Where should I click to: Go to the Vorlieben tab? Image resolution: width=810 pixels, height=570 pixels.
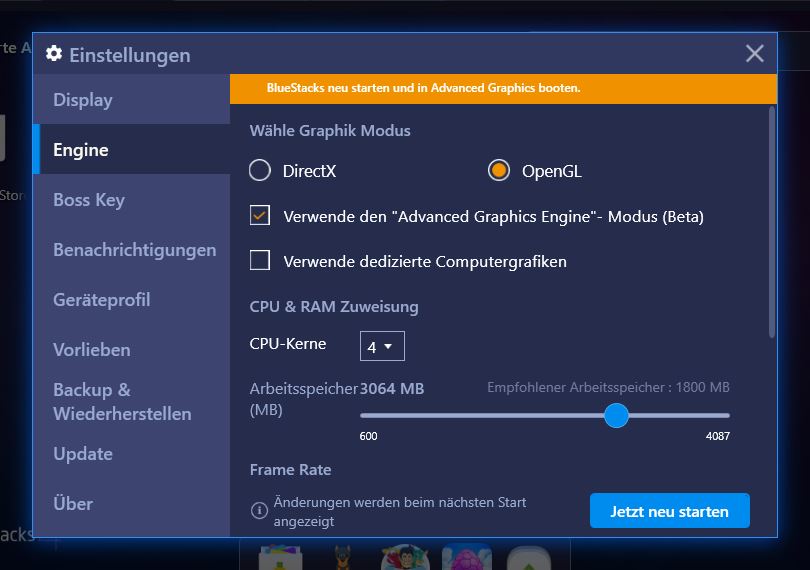132,350
